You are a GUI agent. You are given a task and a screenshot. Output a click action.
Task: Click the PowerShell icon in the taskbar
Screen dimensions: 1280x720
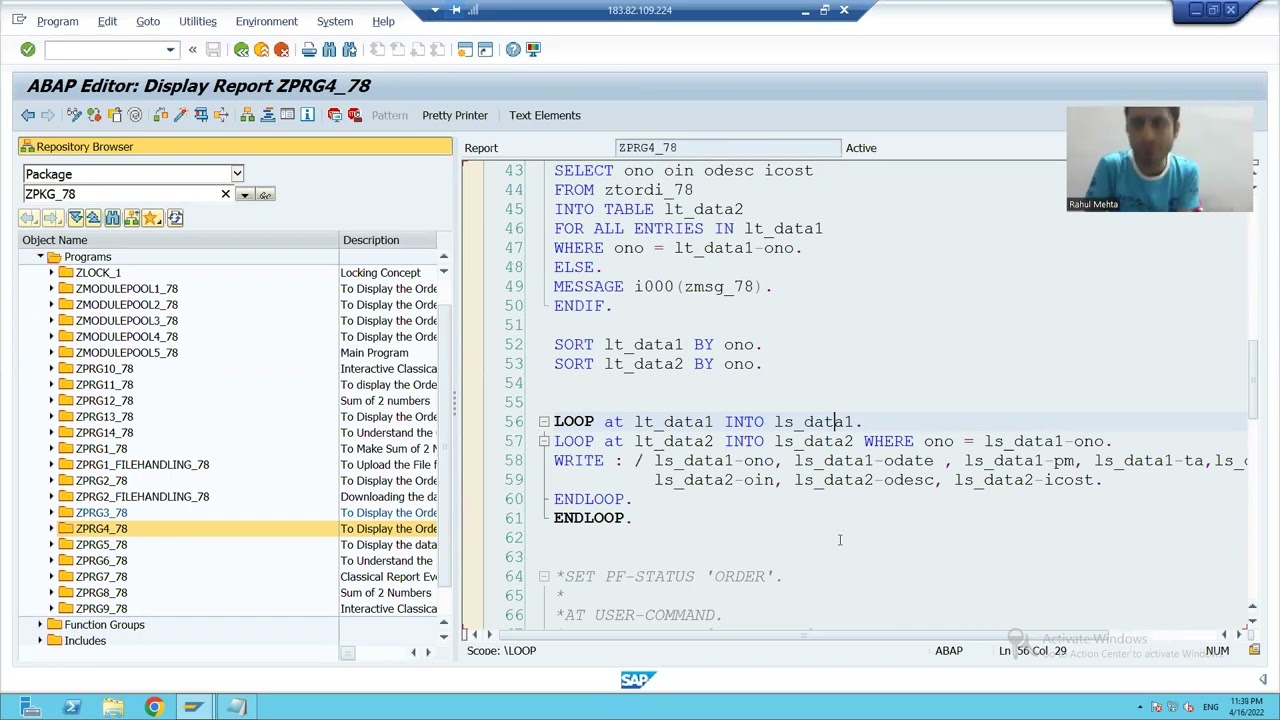point(72,707)
